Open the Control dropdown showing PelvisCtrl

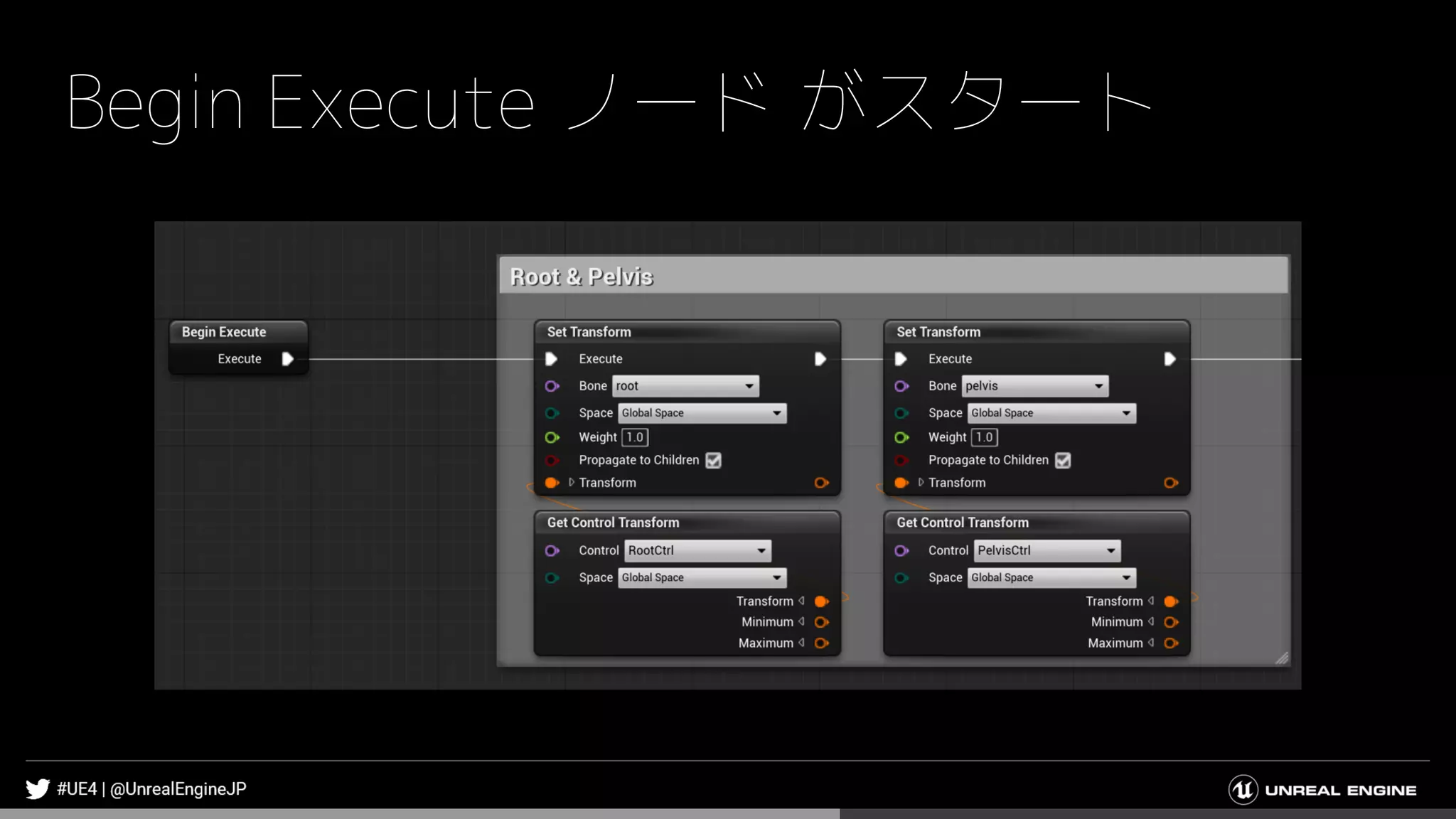pyautogui.click(x=1048, y=551)
